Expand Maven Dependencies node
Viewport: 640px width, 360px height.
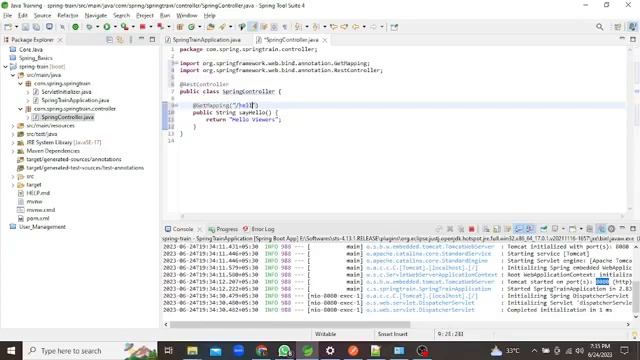coord(13,151)
